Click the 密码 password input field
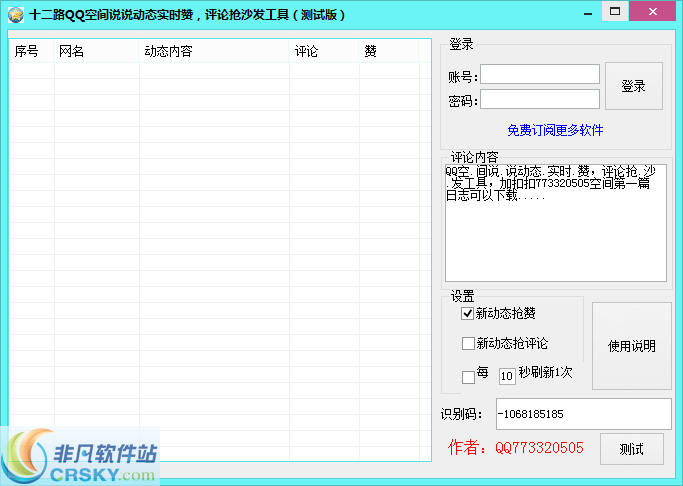The height and width of the screenshot is (486, 683). tap(540, 99)
